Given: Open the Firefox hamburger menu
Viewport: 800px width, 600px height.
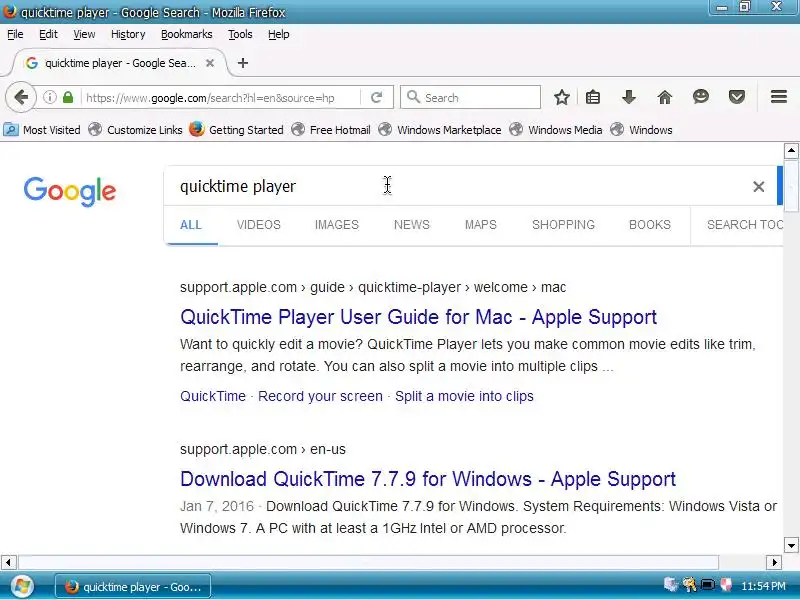Looking at the screenshot, I should [779, 97].
